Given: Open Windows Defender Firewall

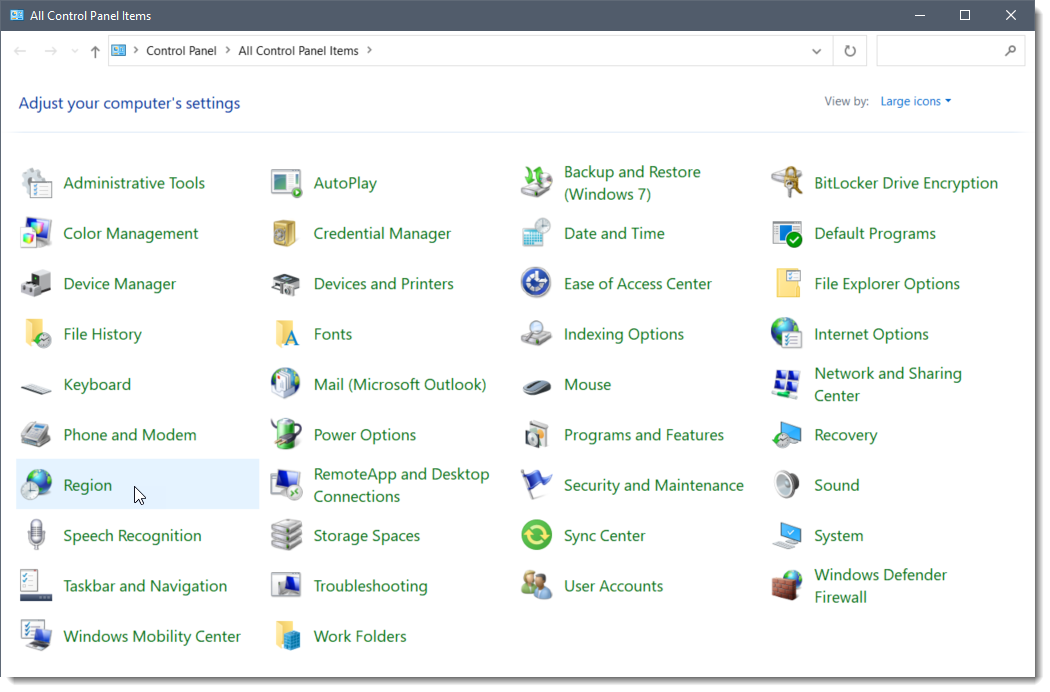Looking at the screenshot, I should pyautogui.click(x=881, y=585).
